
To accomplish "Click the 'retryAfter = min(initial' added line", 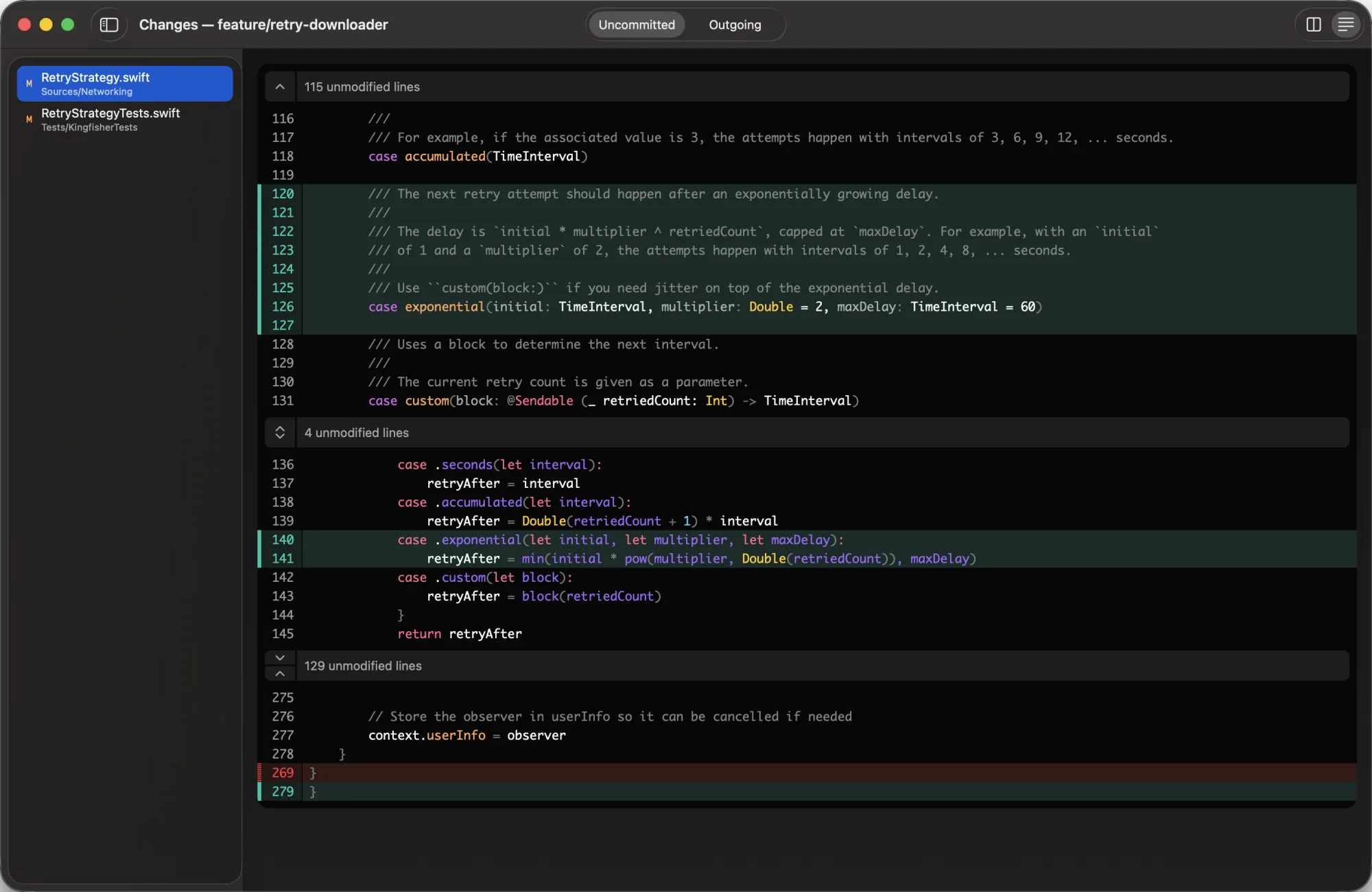I will [701, 559].
